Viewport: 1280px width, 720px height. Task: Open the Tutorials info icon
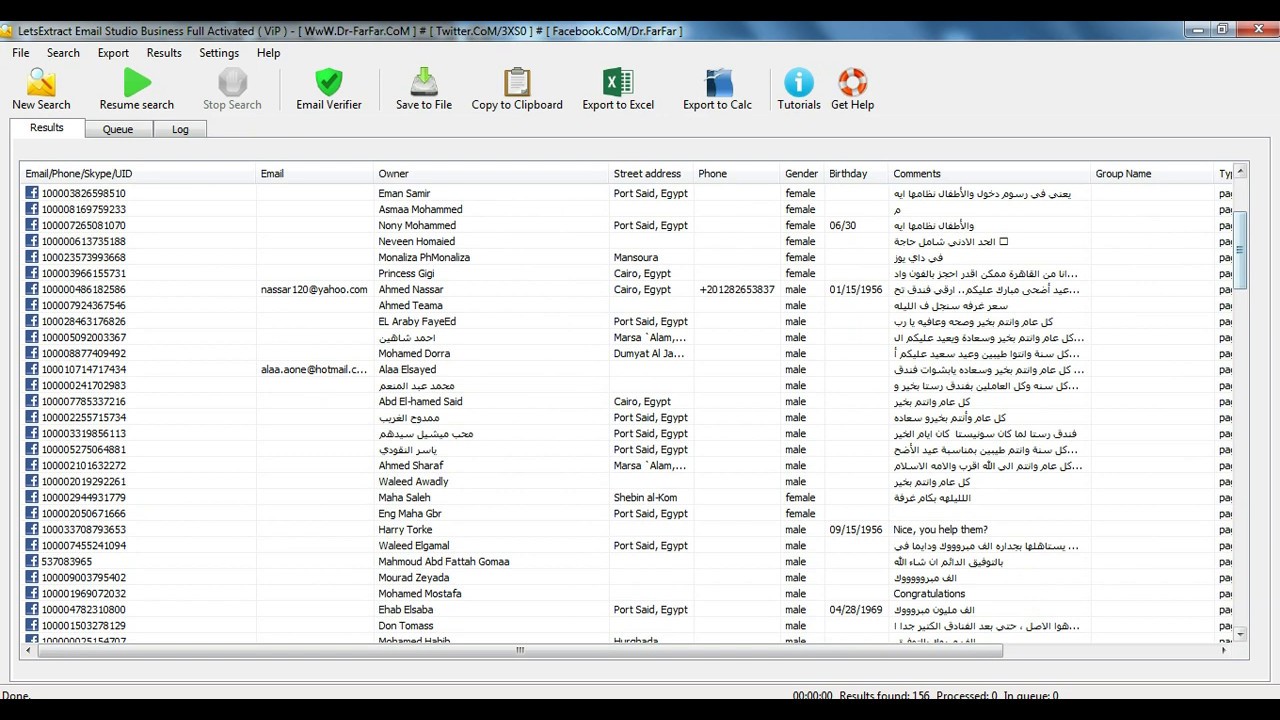pyautogui.click(x=799, y=82)
